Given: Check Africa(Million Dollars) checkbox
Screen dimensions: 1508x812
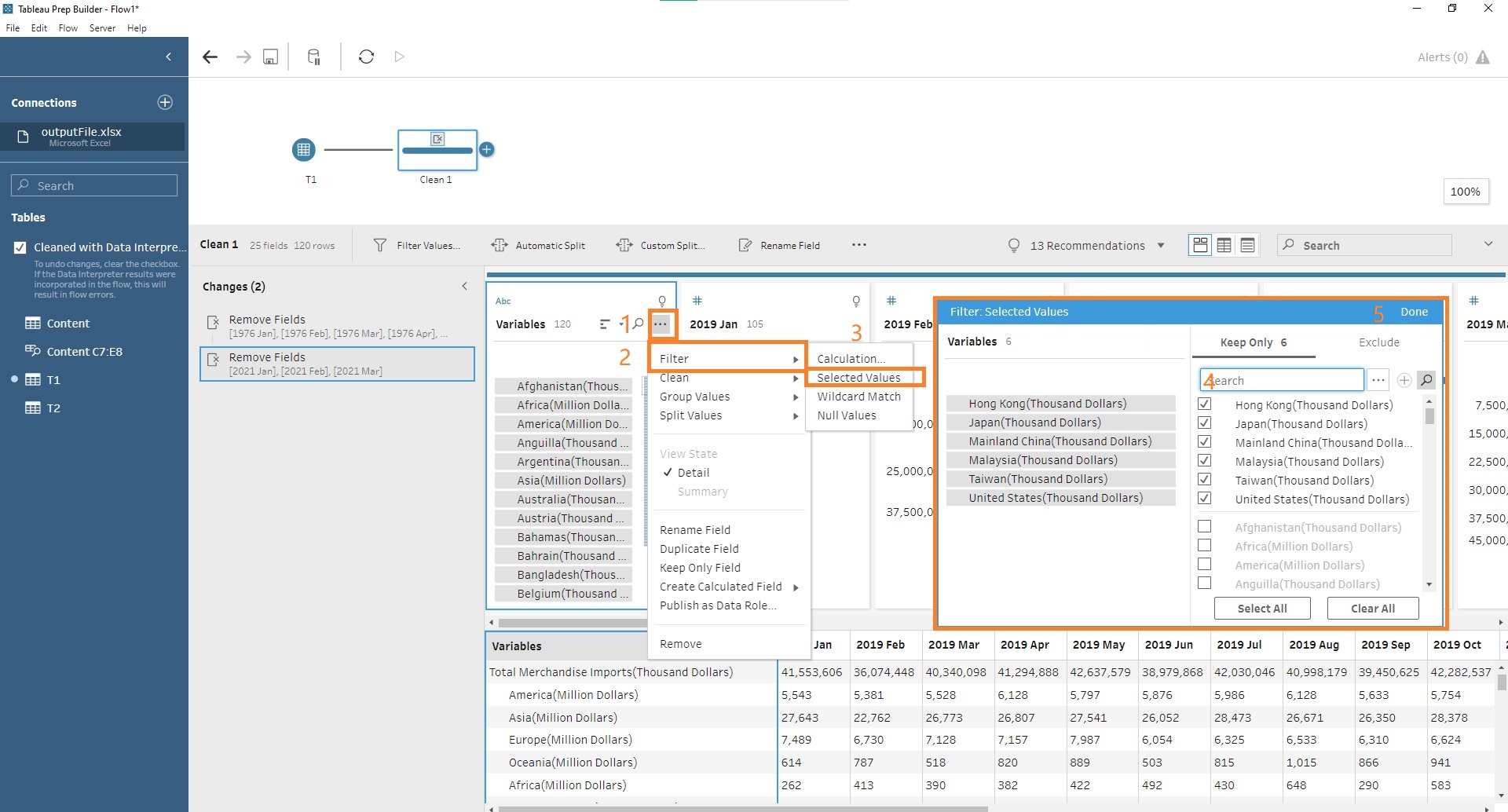Looking at the screenshot, I should pyautogui.click(x=1204, y=545).
